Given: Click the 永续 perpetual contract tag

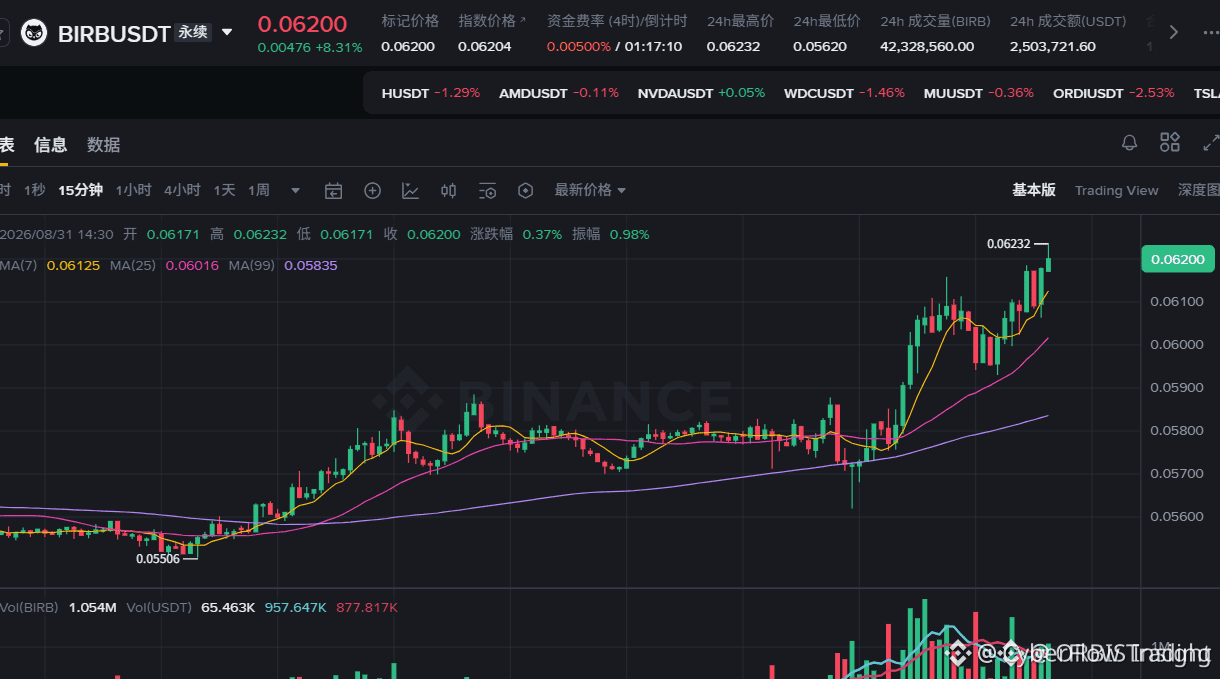Looking at the screenshot, I should point(193,32).
